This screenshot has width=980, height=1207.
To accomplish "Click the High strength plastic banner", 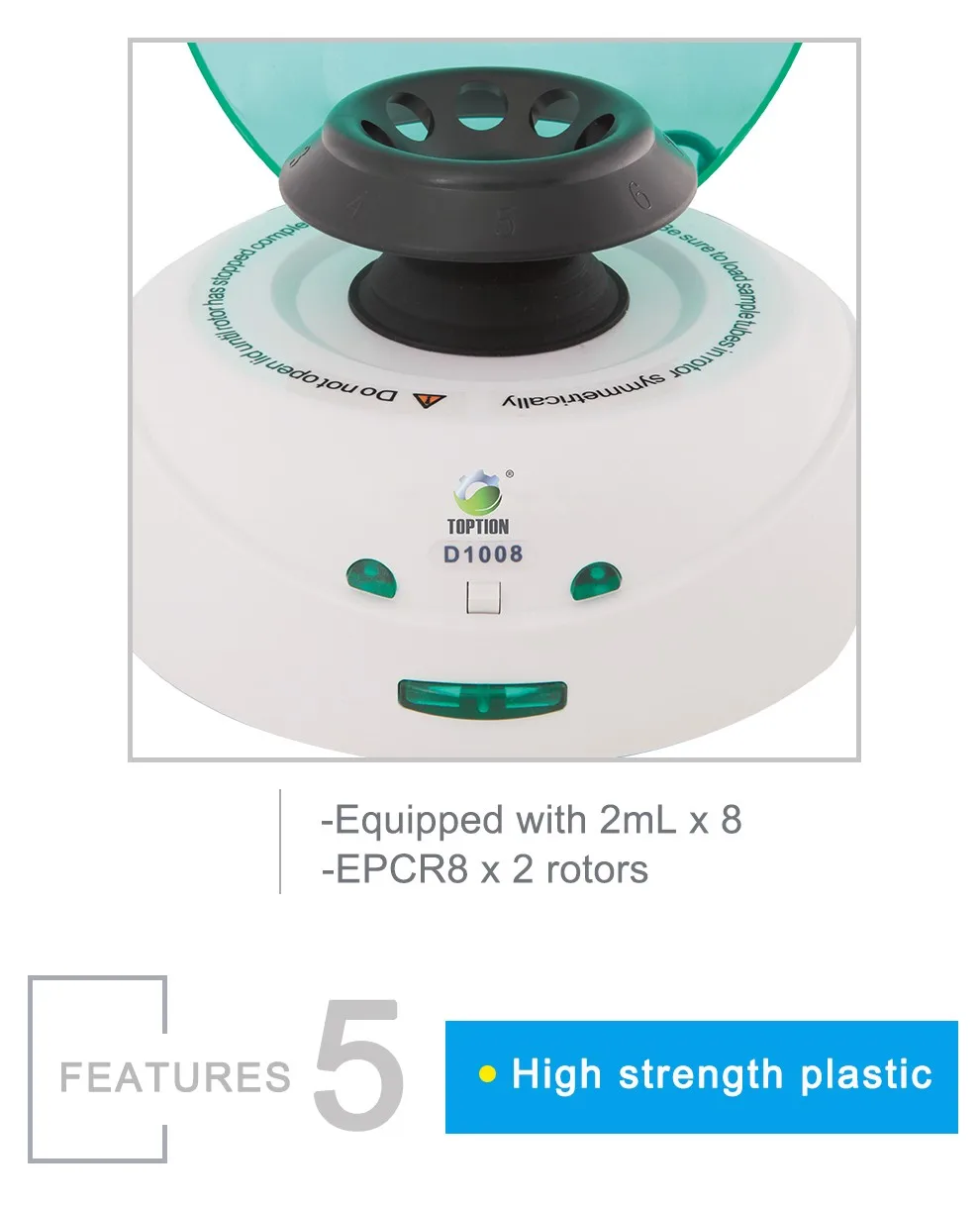I will 701,1076.
